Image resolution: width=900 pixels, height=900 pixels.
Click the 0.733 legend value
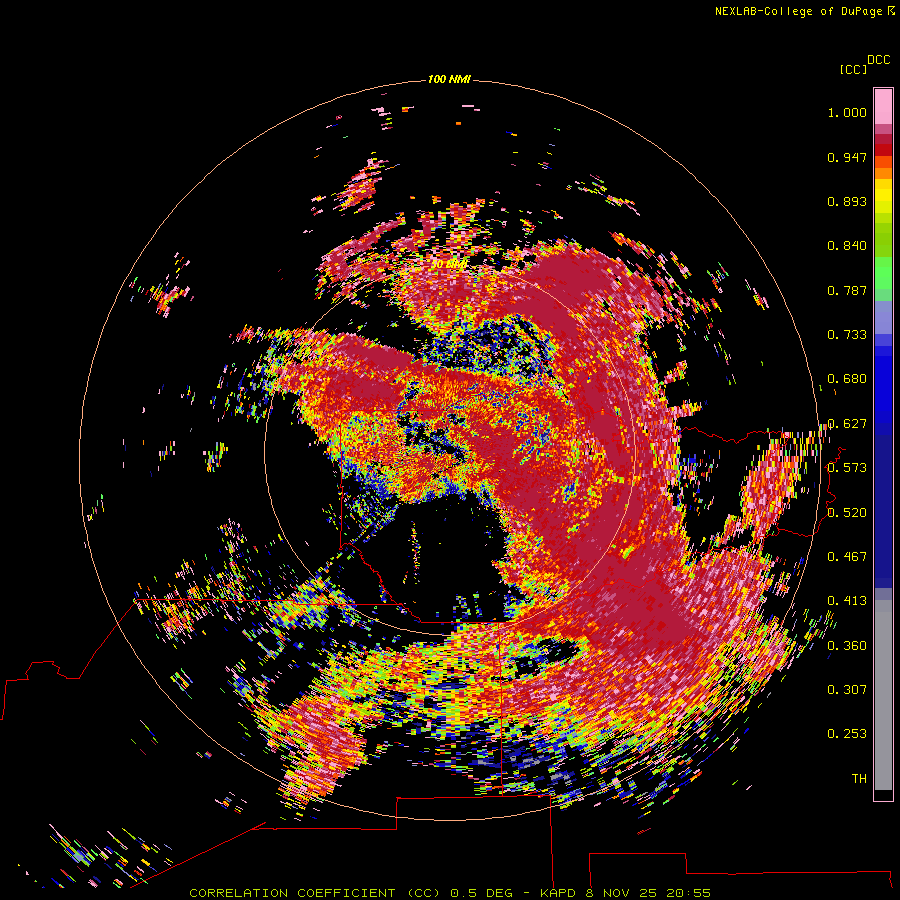click(x=847, y=335)
